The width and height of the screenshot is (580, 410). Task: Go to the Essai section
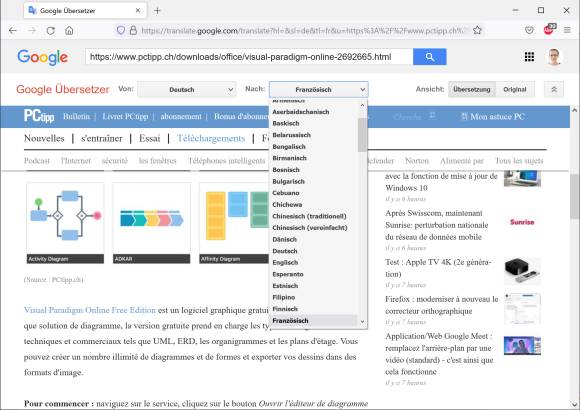[x=149, y=138]
